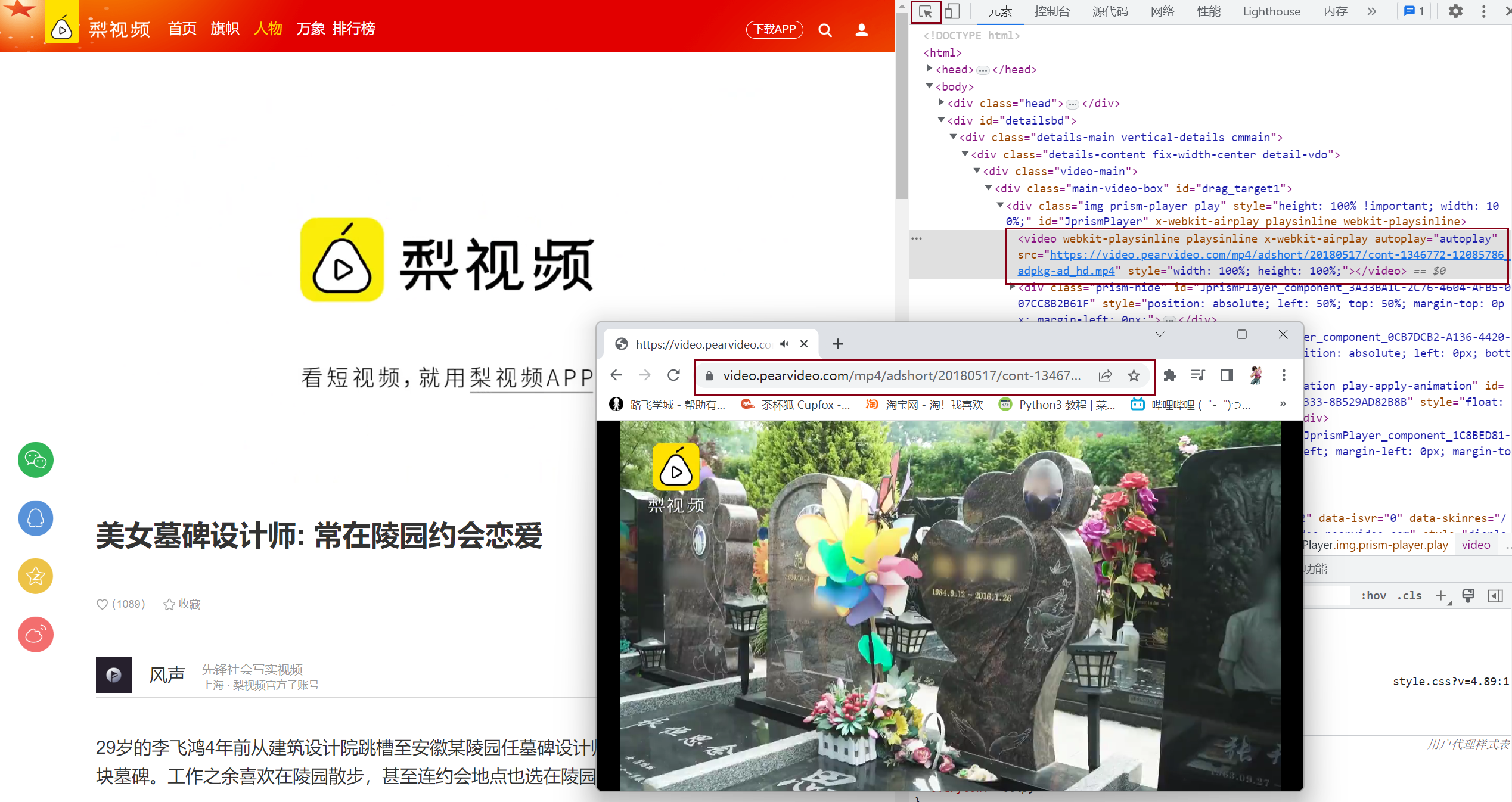Screen dimensions: 1512x802
Task: Open the 人物 navigation item
Action: tap(268, 29)
